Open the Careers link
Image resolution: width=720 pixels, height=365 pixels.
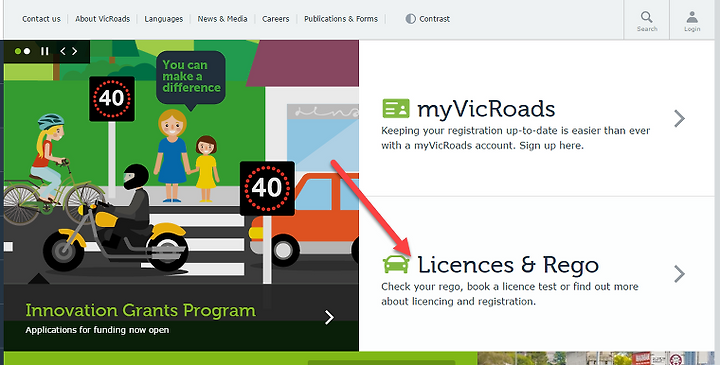pyautogui.click(x=276, y=19)
